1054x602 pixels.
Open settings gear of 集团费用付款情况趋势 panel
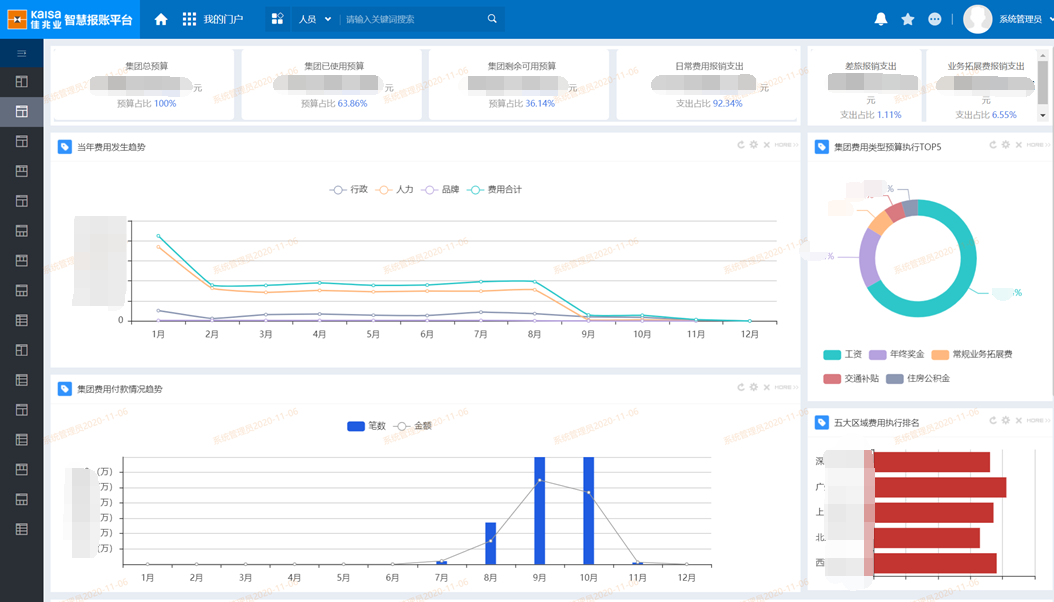click(x=754, y=387)
